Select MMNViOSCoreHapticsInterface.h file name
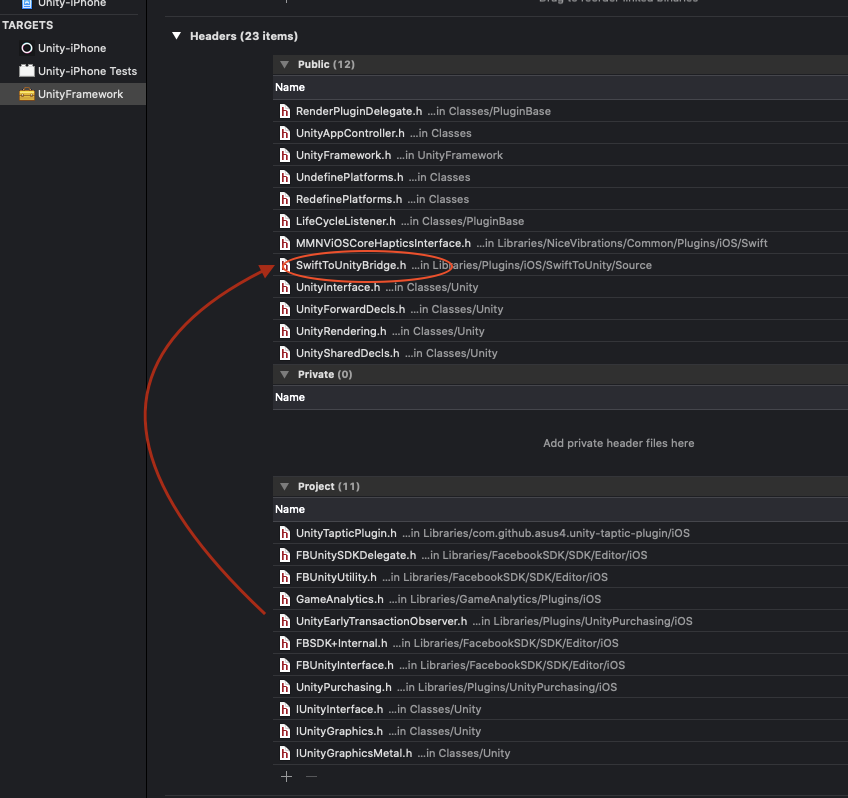 [x=383, y=243]
